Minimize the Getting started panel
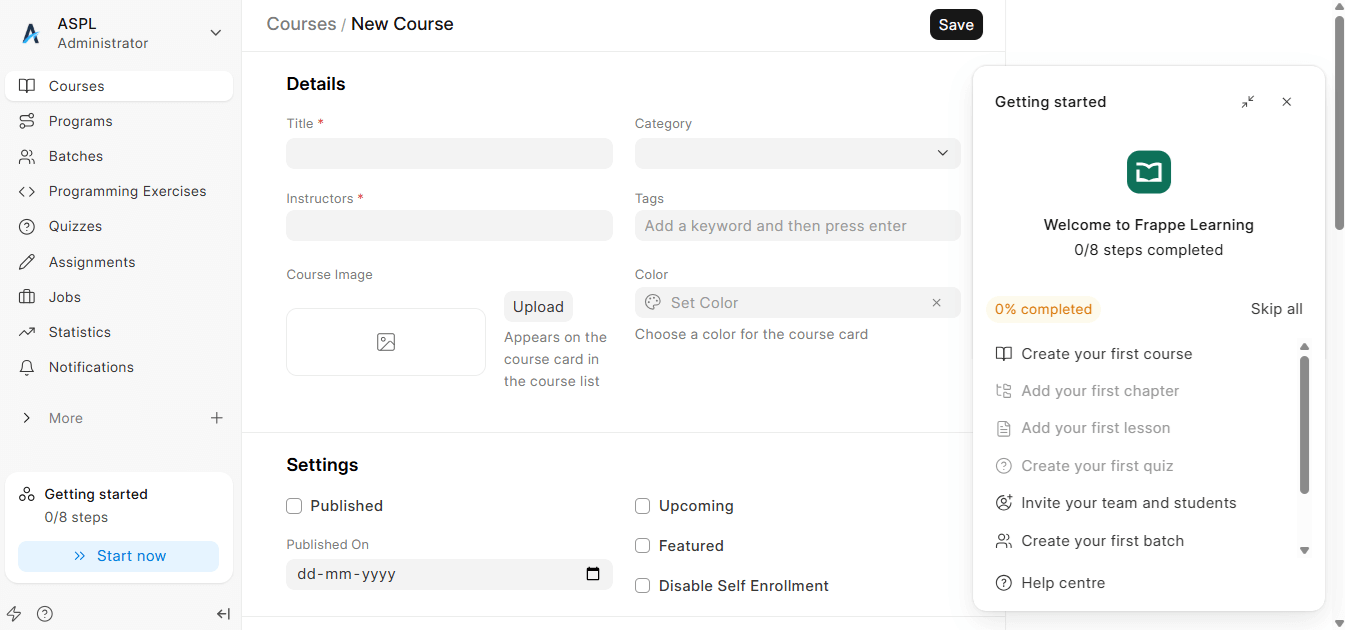This screenshot has height=630, width=1345. click(1248, 102)
